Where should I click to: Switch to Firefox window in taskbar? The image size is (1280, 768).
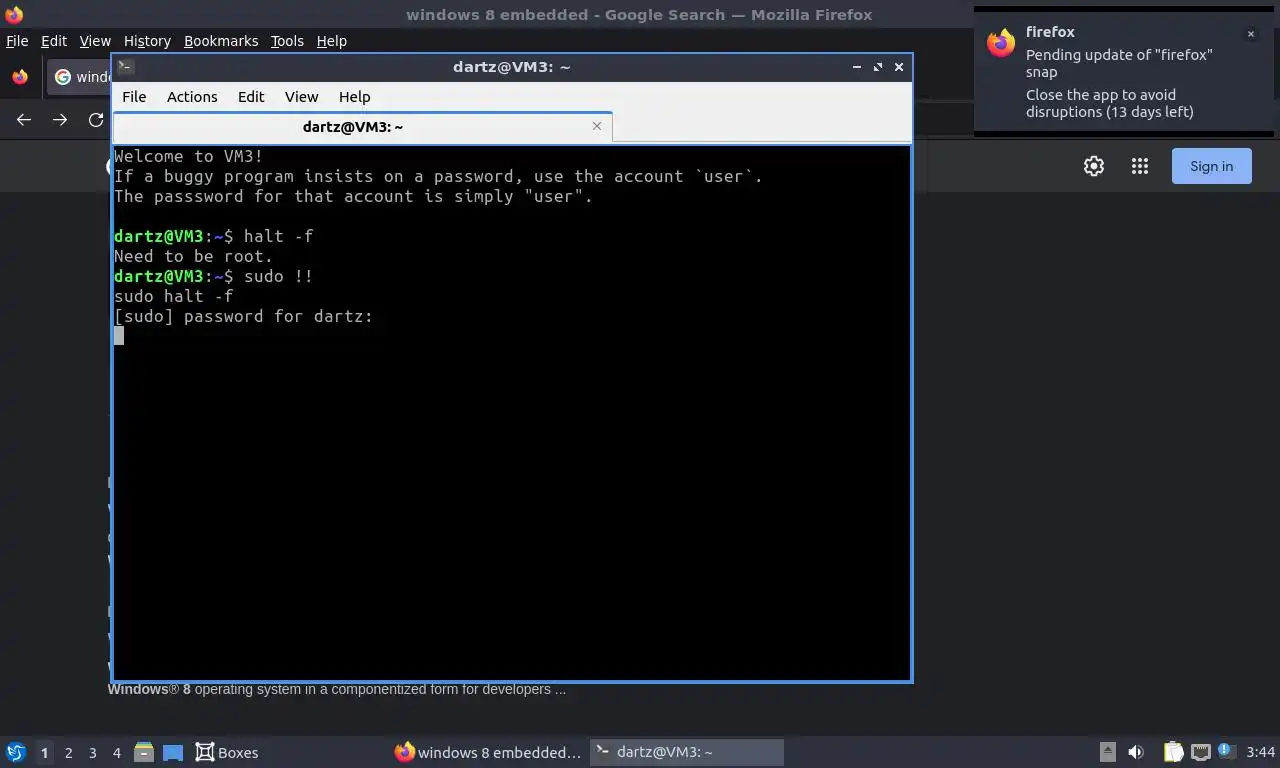click(487, 752)
